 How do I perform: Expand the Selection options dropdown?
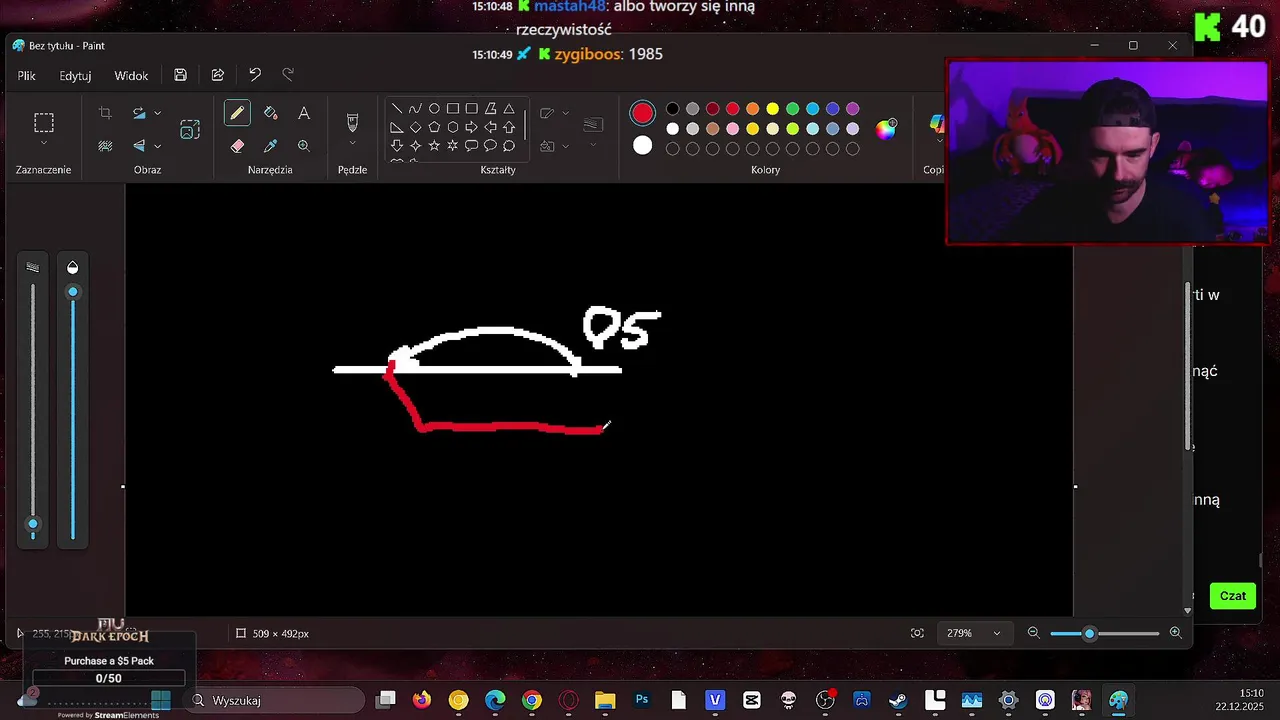click(44, 145)
